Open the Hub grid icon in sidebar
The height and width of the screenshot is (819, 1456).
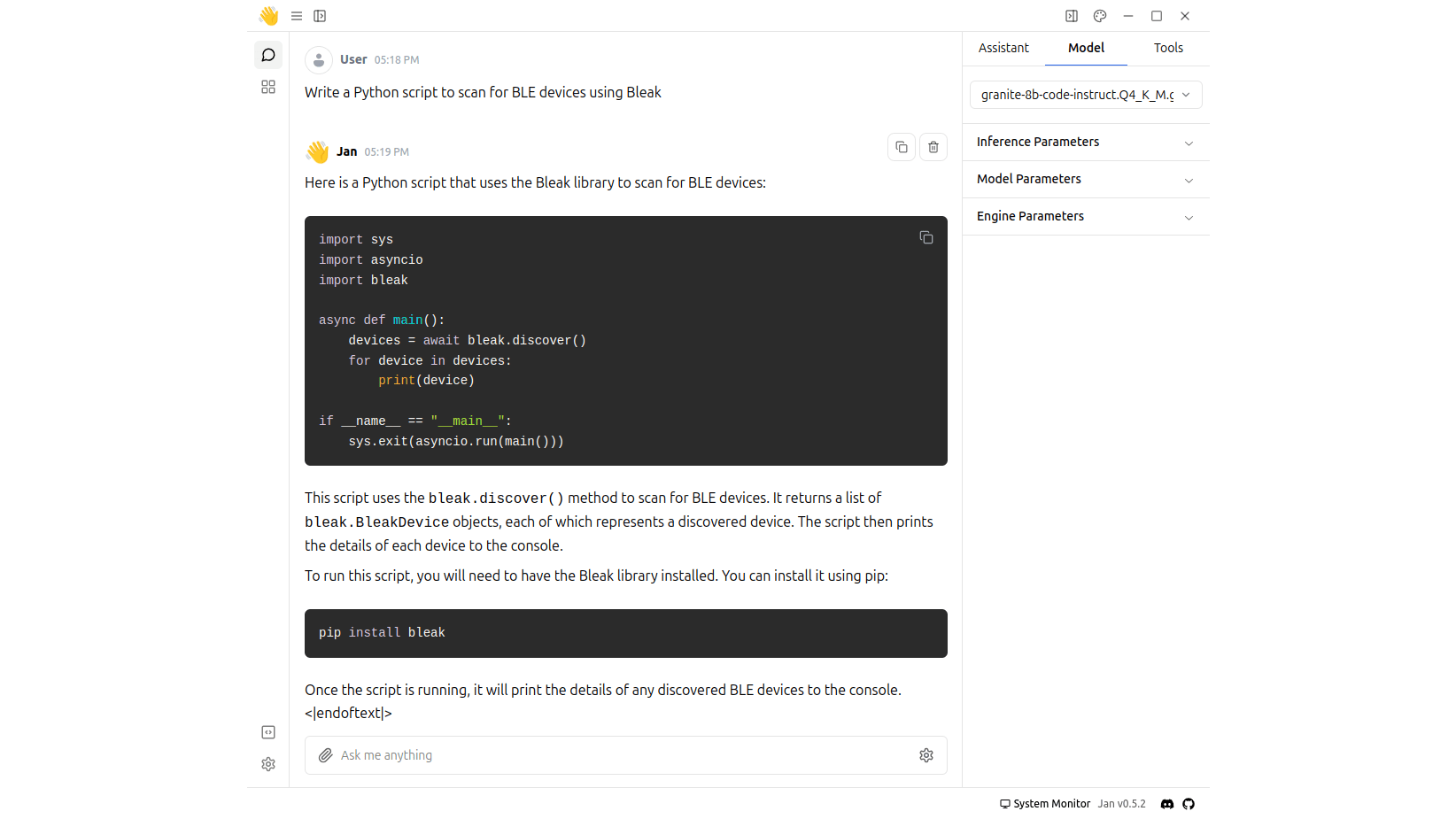tap(268, 87)
